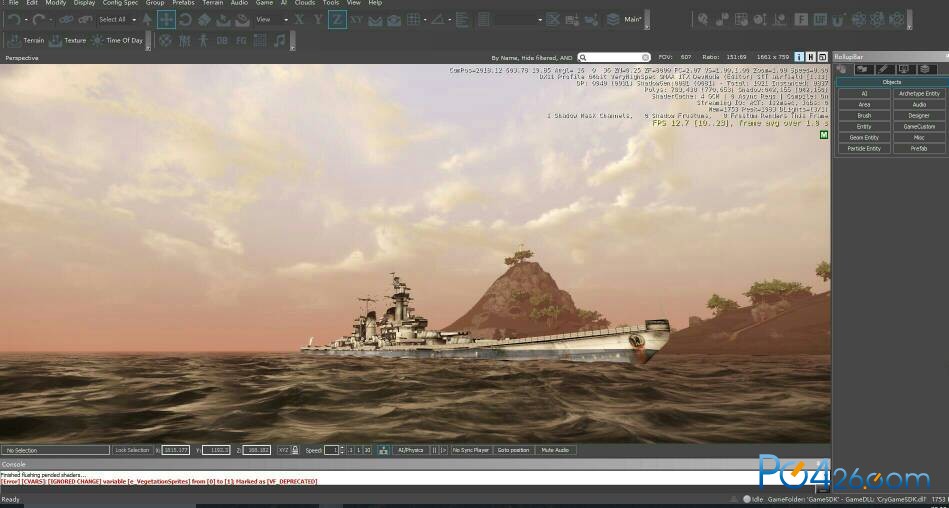Click the UI editor toolbar icon
Image resolution: width=949 pixels, height=508 pixels.
click(x=819, y=19)
